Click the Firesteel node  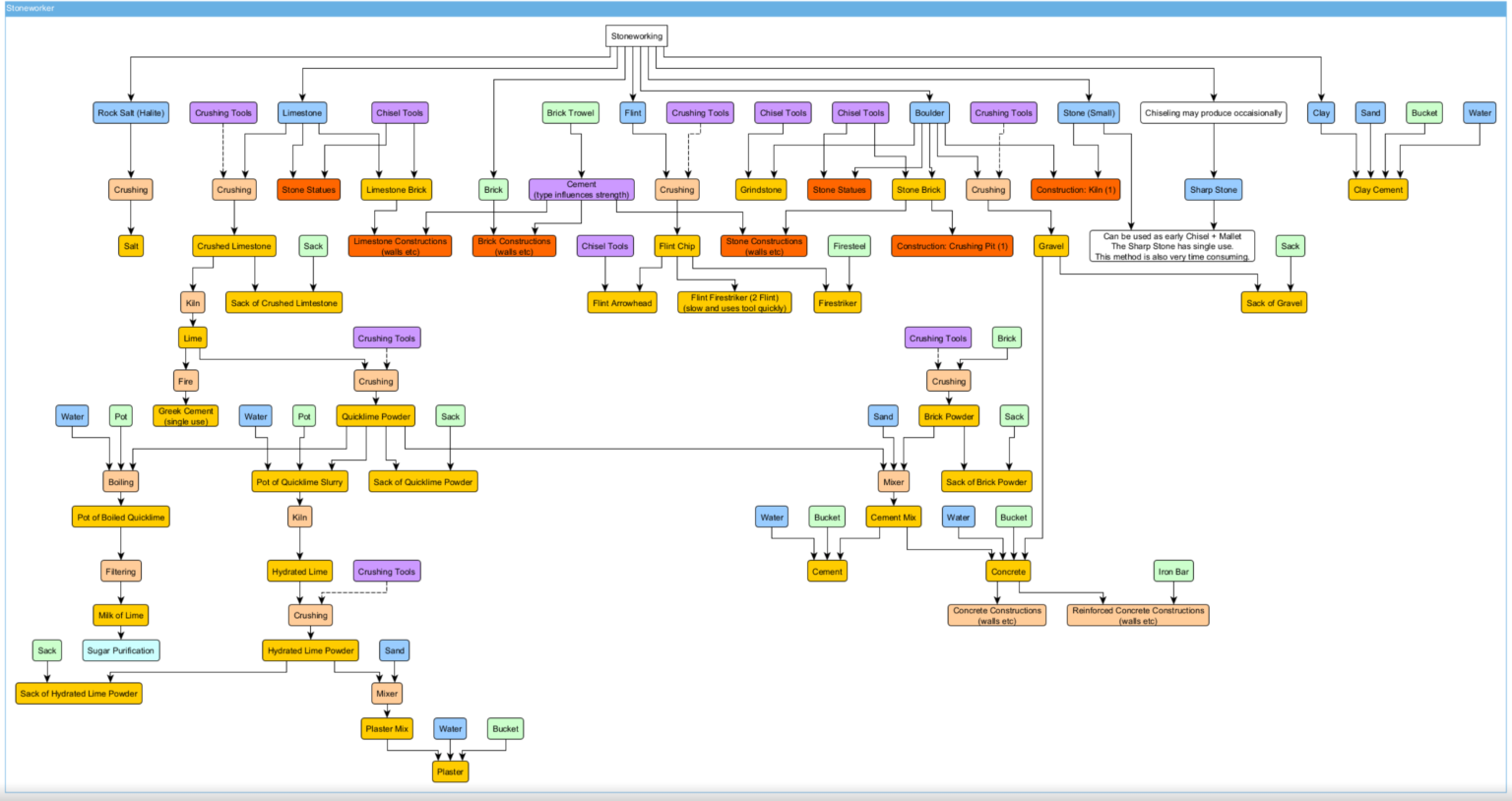850,246
